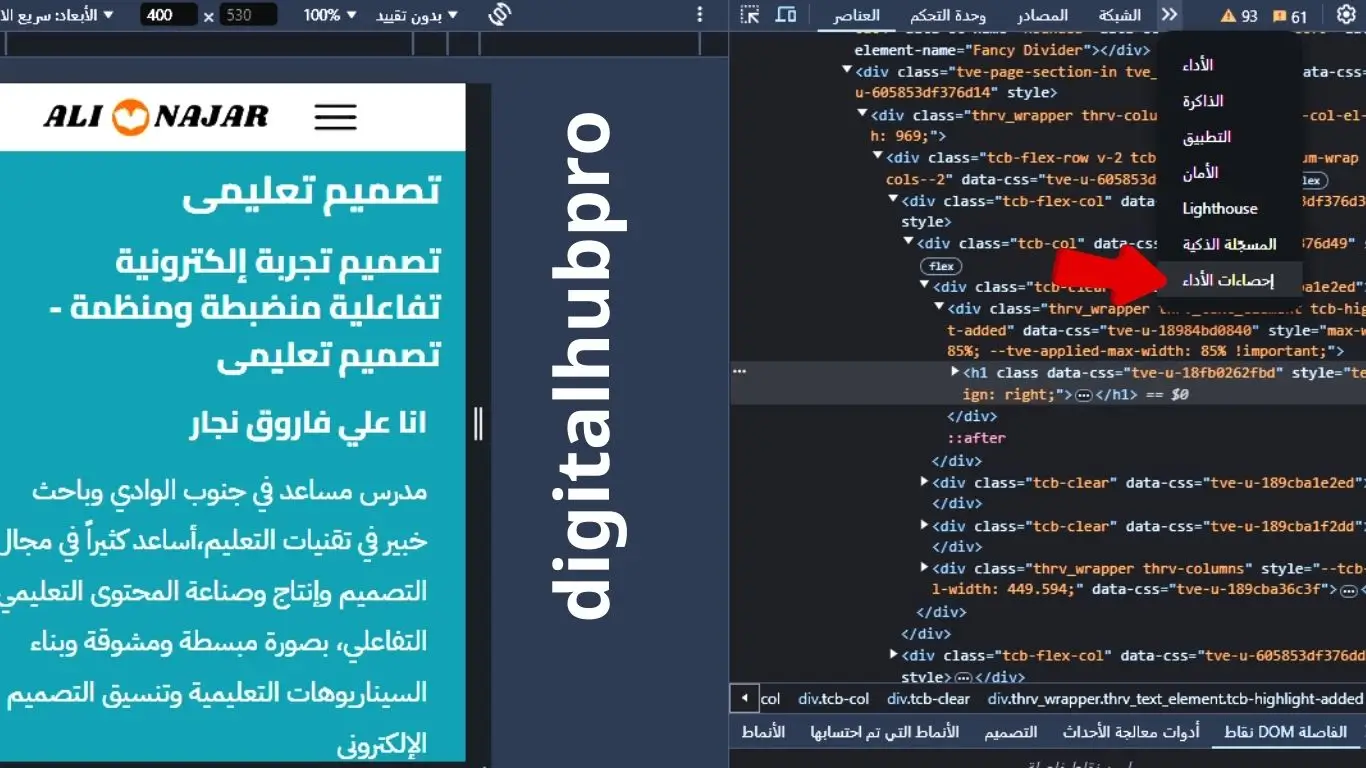Click the issues counter showing 61

tap(1289, 16)
